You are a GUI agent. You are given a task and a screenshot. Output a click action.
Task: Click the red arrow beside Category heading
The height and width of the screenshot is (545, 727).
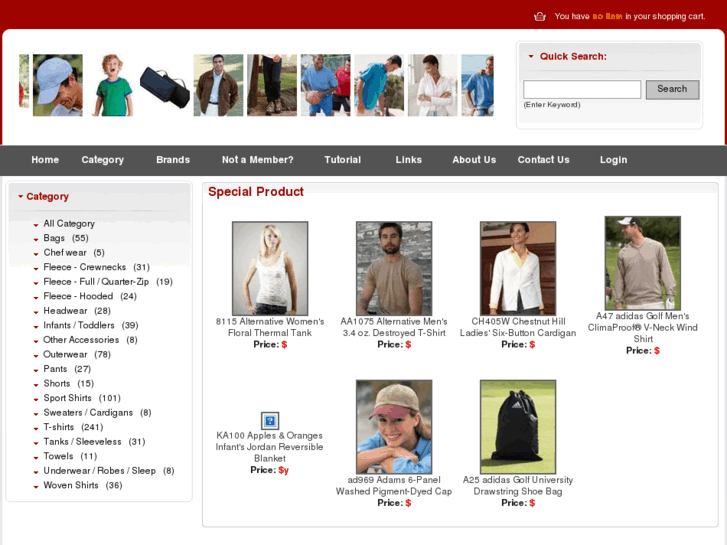[x=20, y=196]
